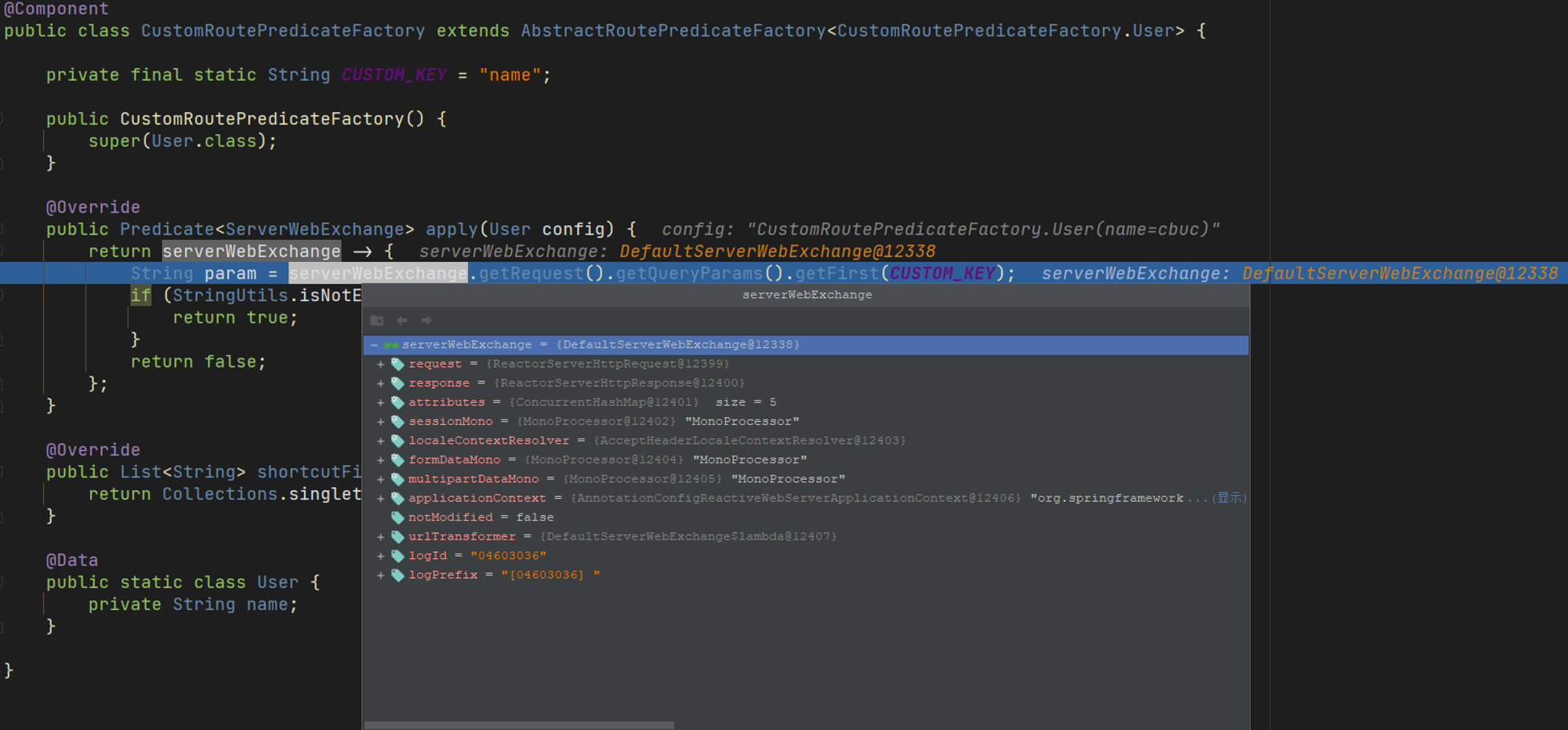This screenshot has width=1568, height=730.
Task: Expand the applicationContext field node
Action: tap(380, 499)
